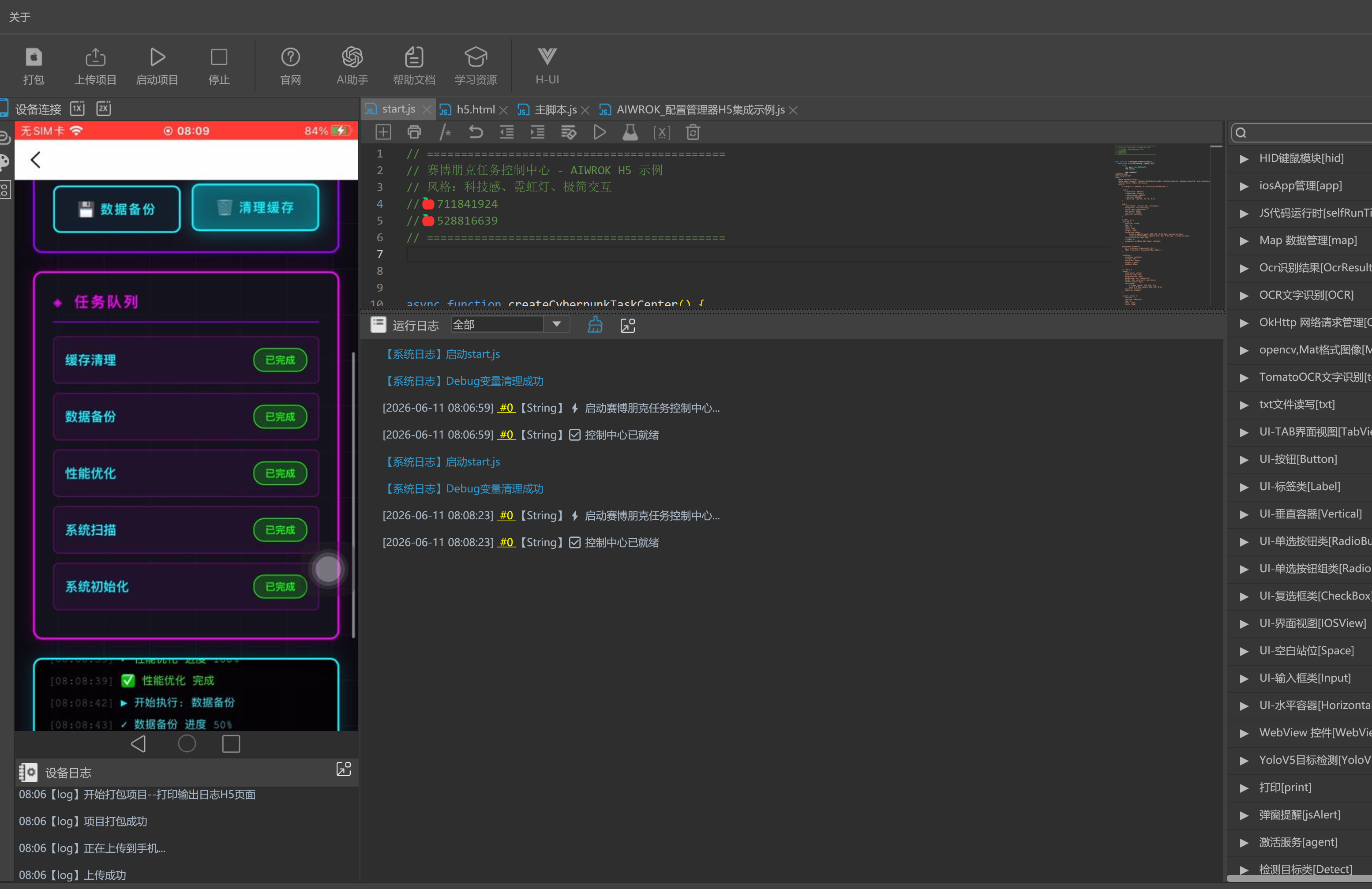Run script with editor play icon
Screen dimensions: 1372x889
[600, 133]
